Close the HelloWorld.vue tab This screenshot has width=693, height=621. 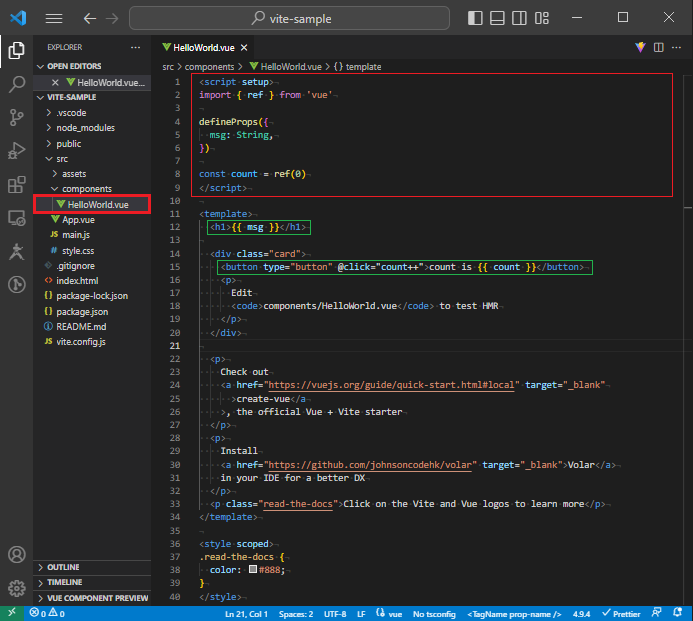[244, 47]
